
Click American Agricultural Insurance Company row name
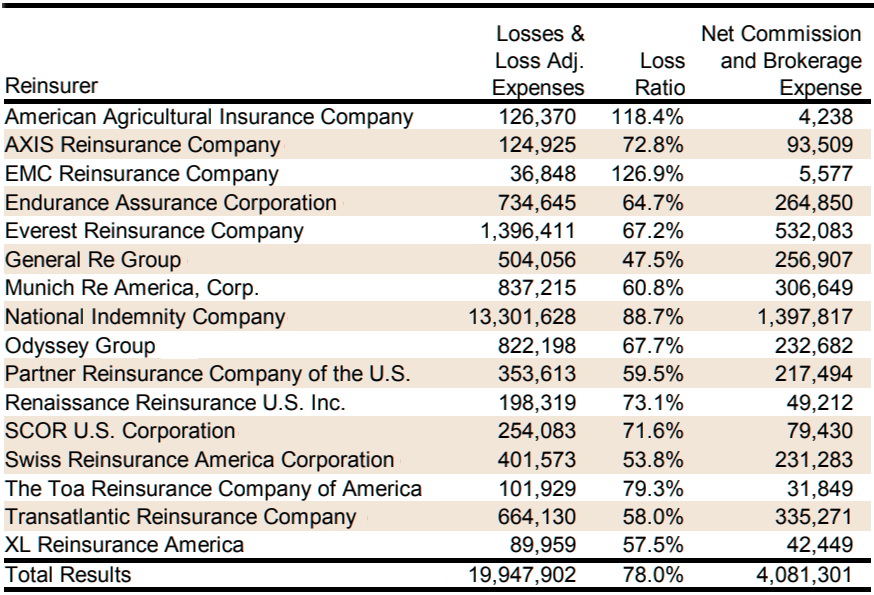[x=209, y=117]
